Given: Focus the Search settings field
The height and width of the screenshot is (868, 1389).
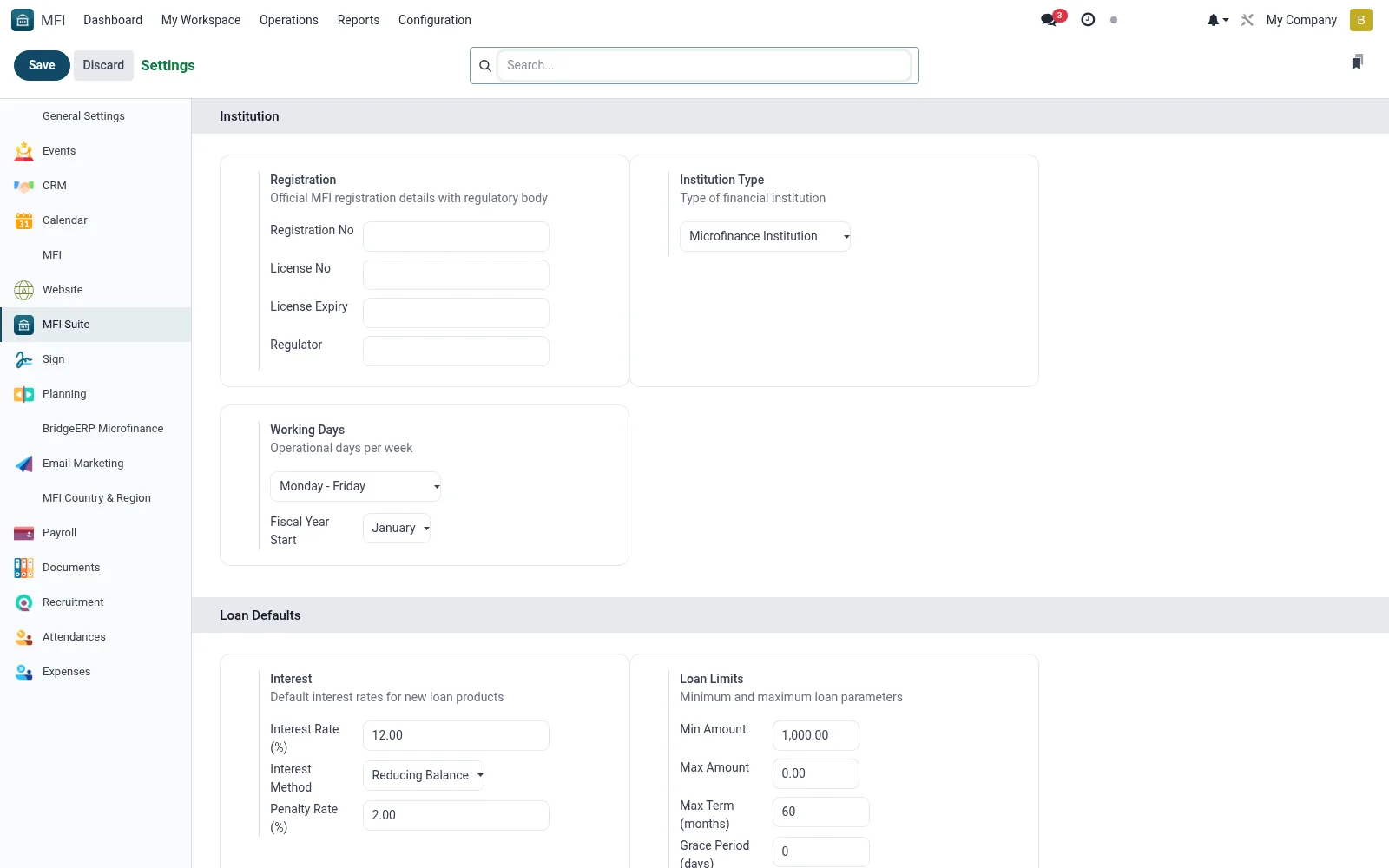Looking at the screenshot, I should click(x=703, y=65).
